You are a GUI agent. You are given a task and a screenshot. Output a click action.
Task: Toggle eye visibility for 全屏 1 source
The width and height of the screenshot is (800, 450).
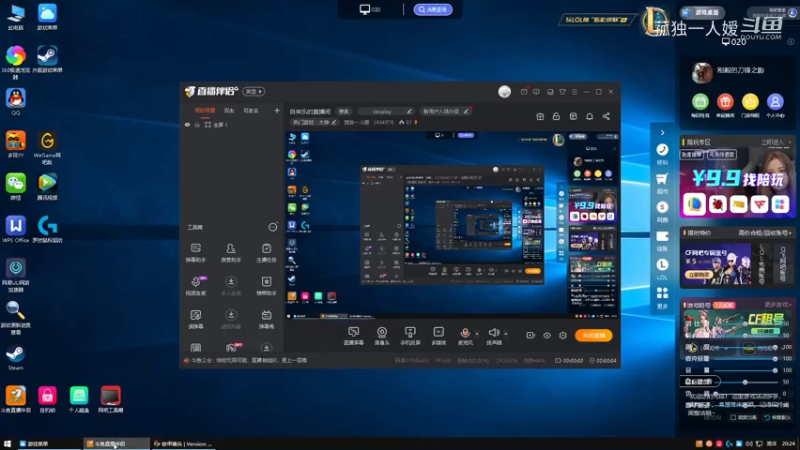click(x=187, y=124)
